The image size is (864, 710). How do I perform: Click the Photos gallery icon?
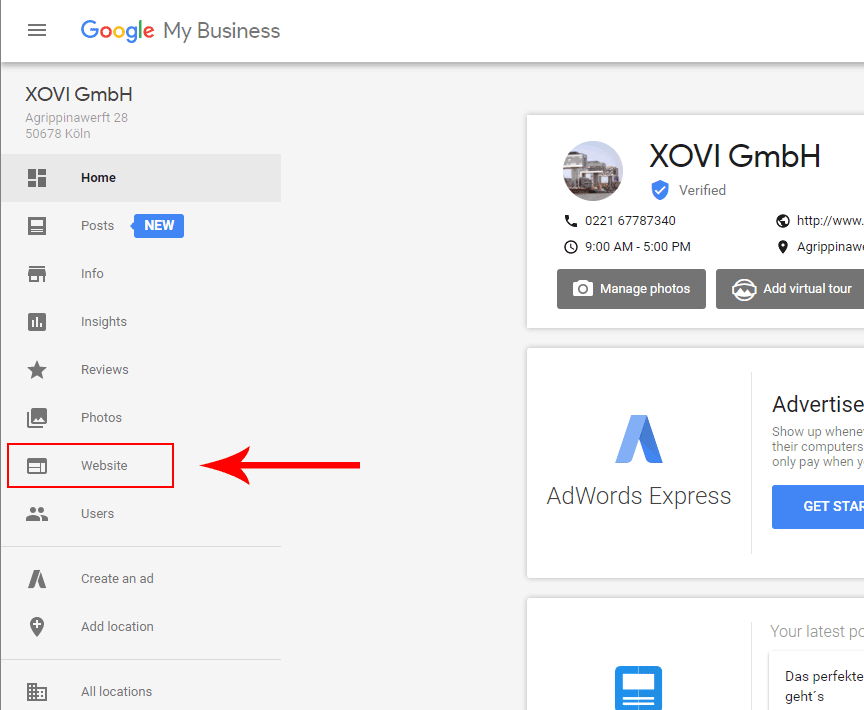(37, 418)
